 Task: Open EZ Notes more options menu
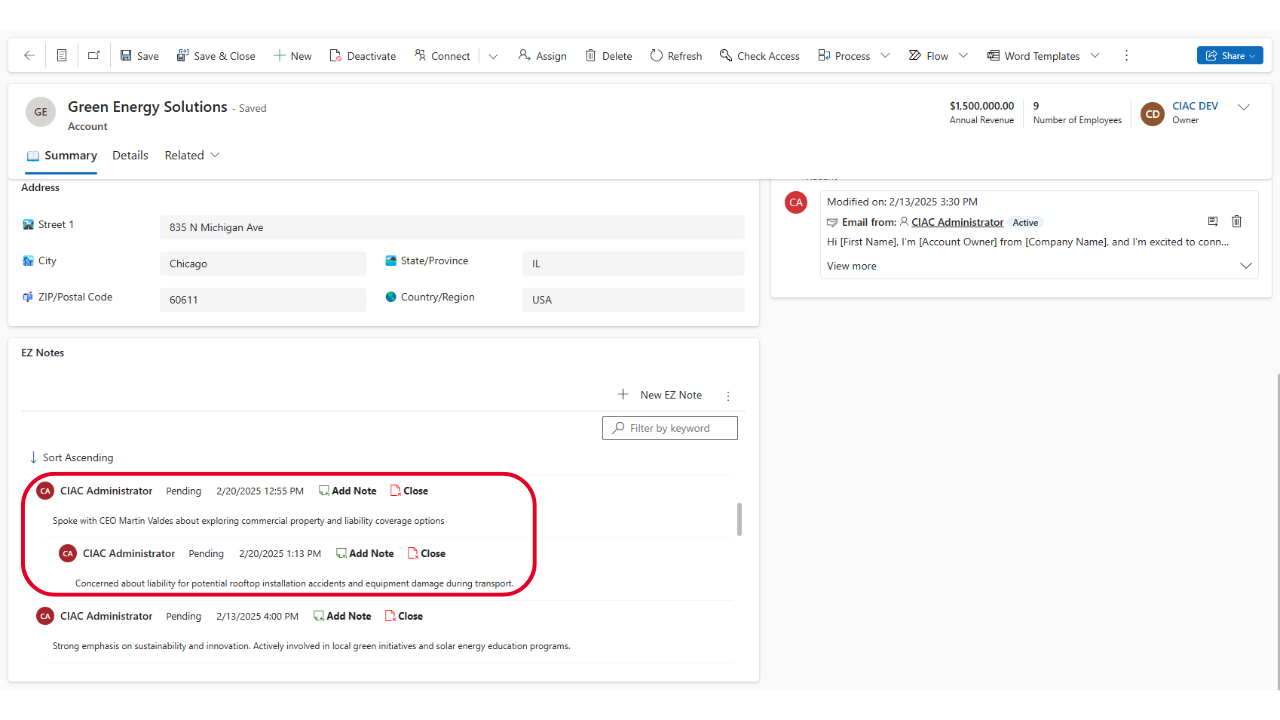click(x=728, y=396)
